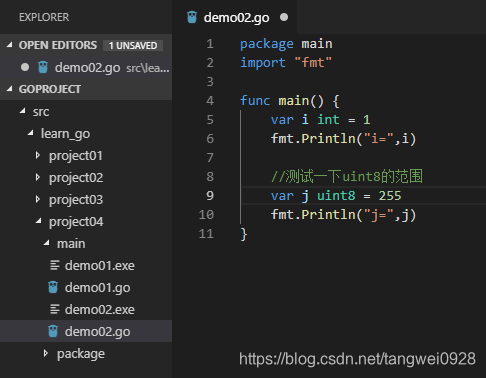The image size is (486, 378).
Task: Click the closing brace on line 11
Action: tap(244, 234)
